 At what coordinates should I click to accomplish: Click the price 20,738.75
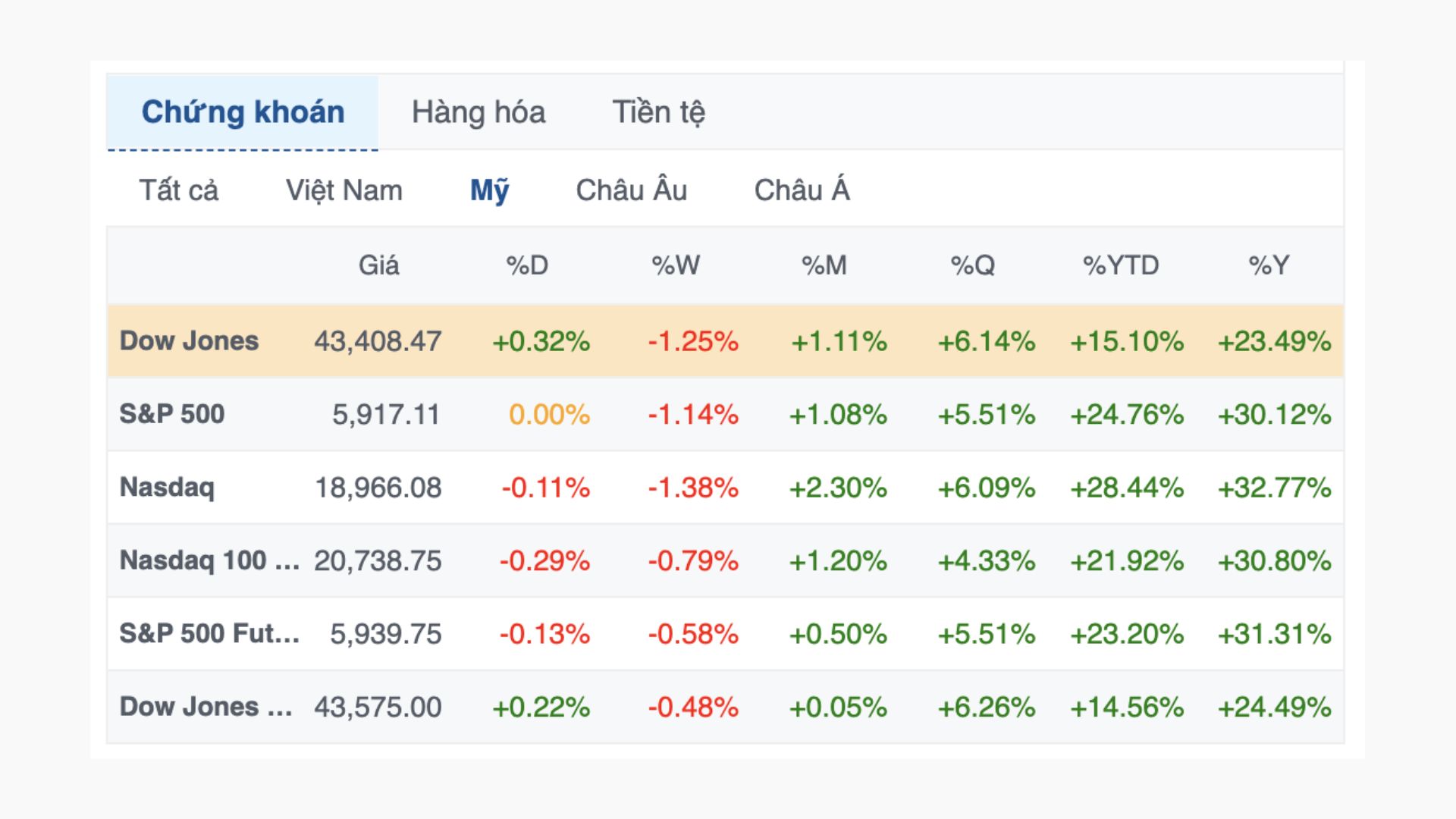click(378, 561)
